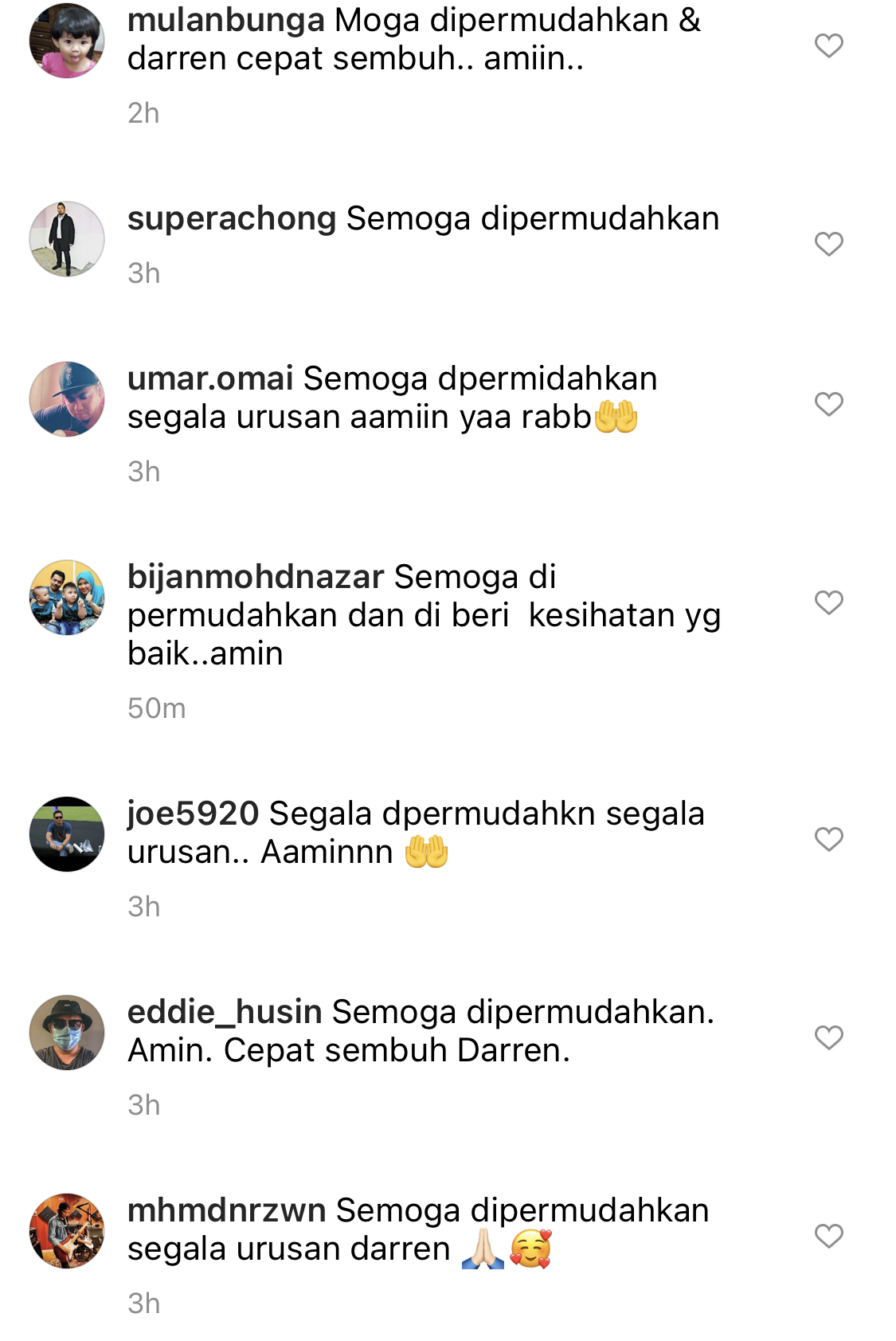Visit umar.omai's profile via username

[x=210, y=378]
